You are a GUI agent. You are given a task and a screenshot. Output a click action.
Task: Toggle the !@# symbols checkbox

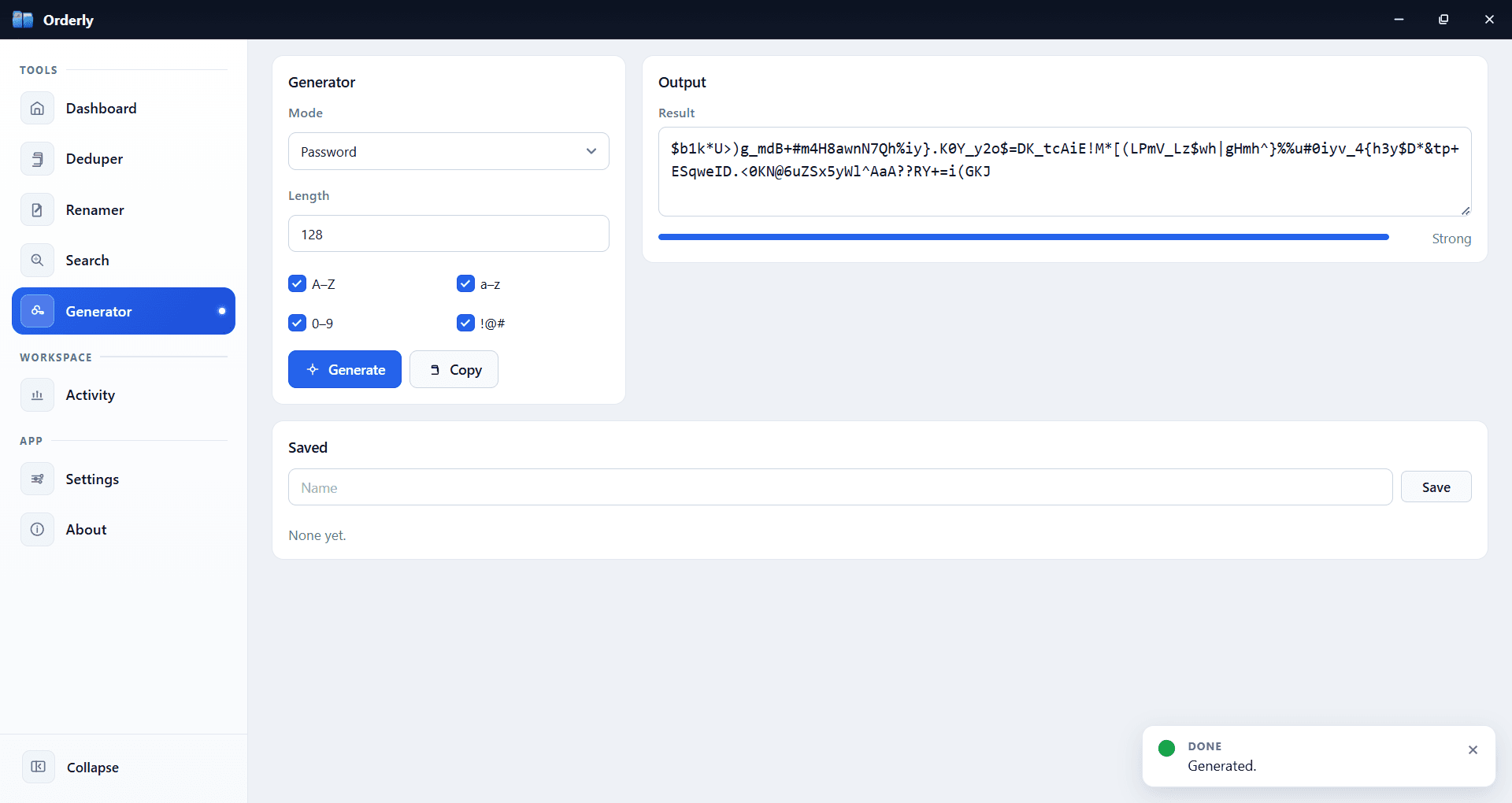coord(465,323)
